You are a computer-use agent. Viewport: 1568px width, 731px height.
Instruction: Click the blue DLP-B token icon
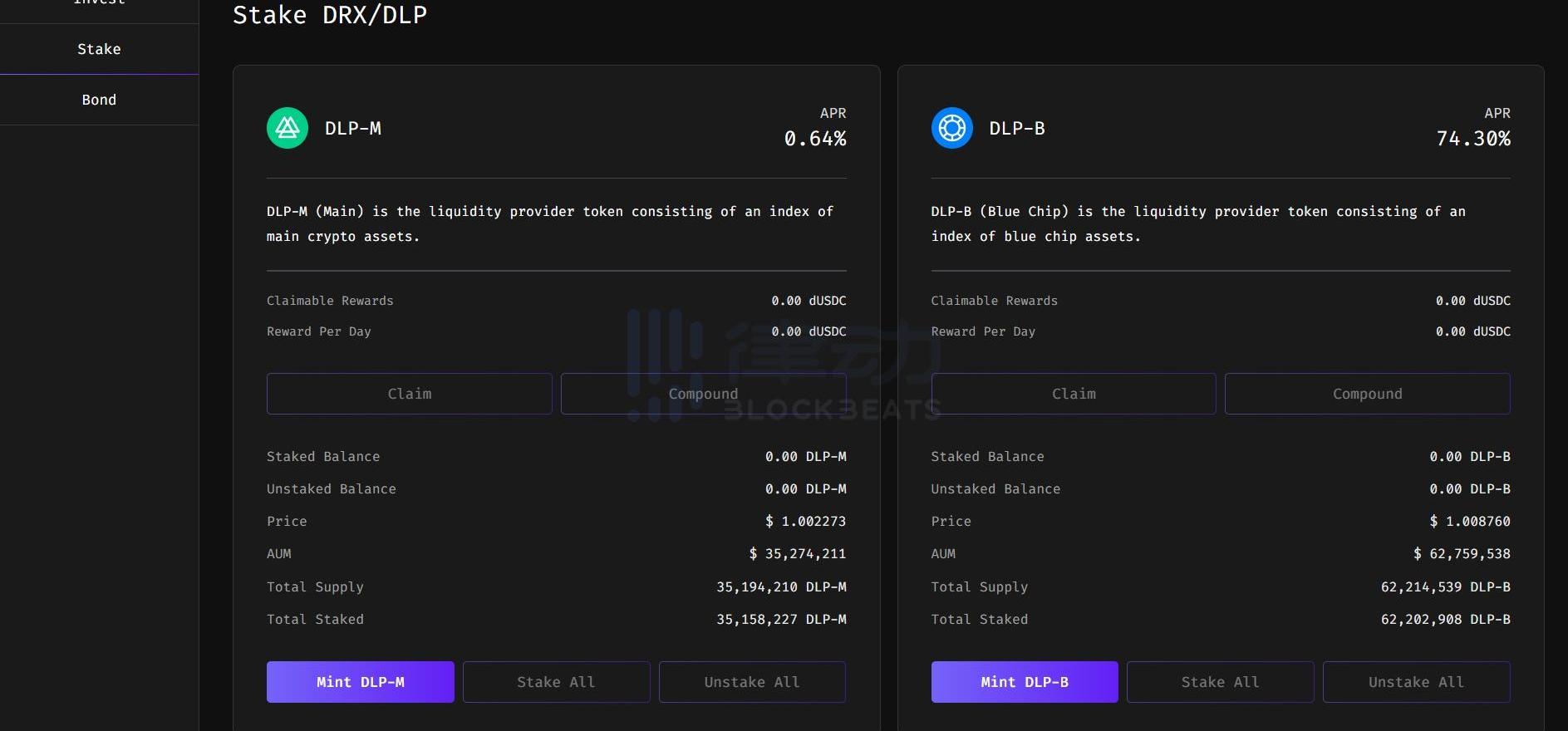[x=951, y=129]
